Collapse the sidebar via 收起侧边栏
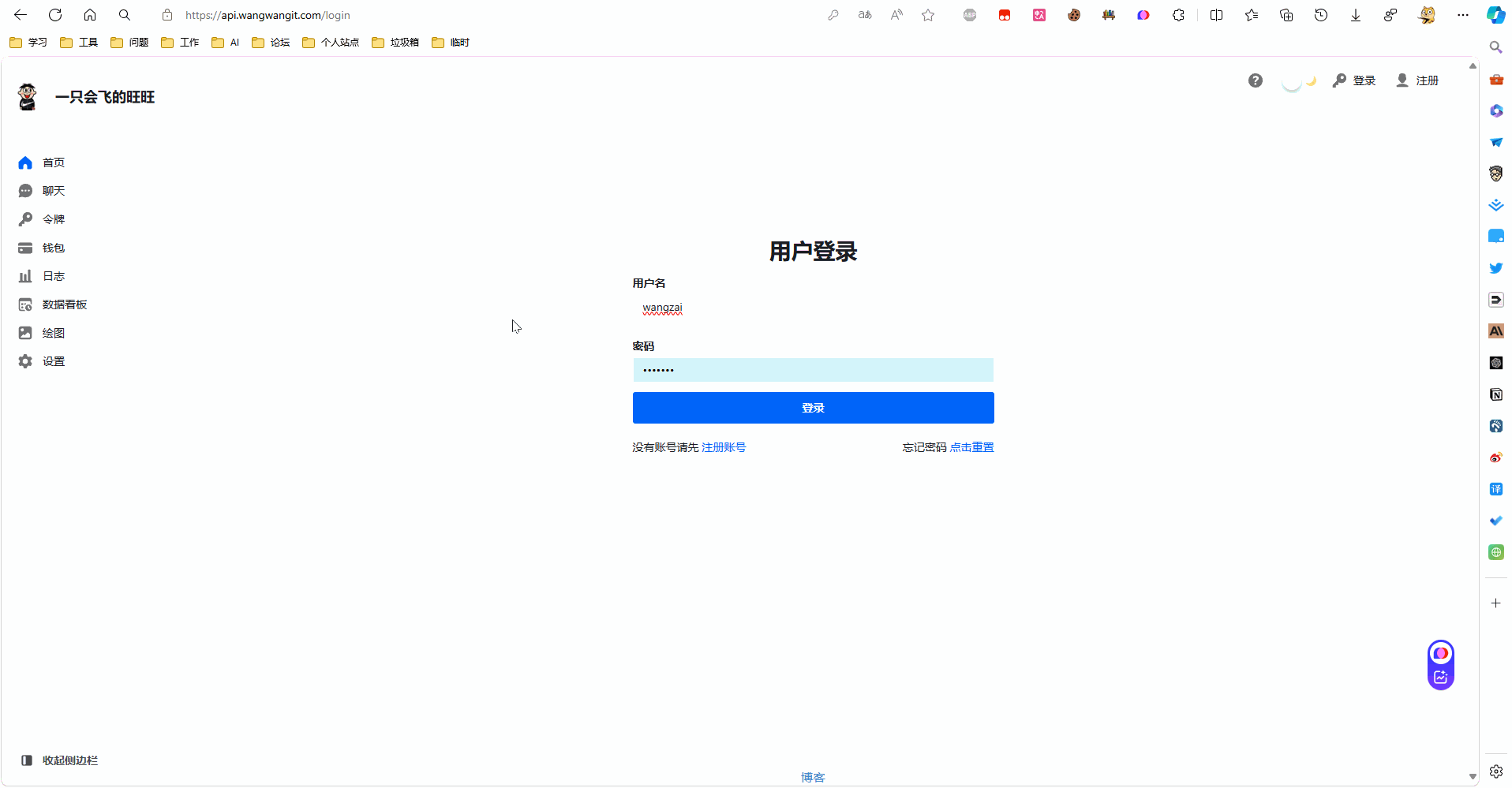This screenshot has height=788, width=1512. [x=68, y=760]
